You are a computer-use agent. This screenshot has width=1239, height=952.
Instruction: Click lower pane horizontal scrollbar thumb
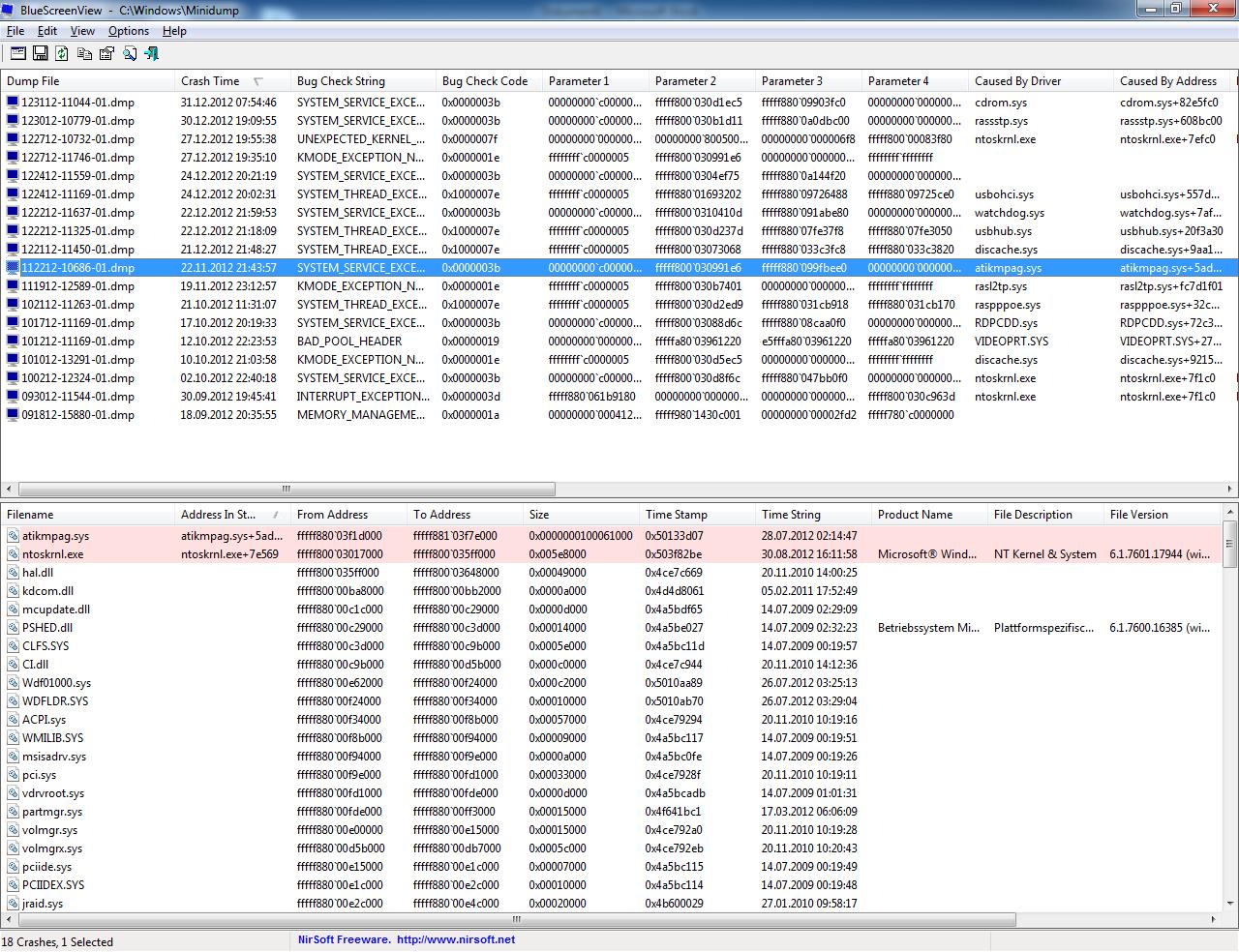[x=516, y=920]
